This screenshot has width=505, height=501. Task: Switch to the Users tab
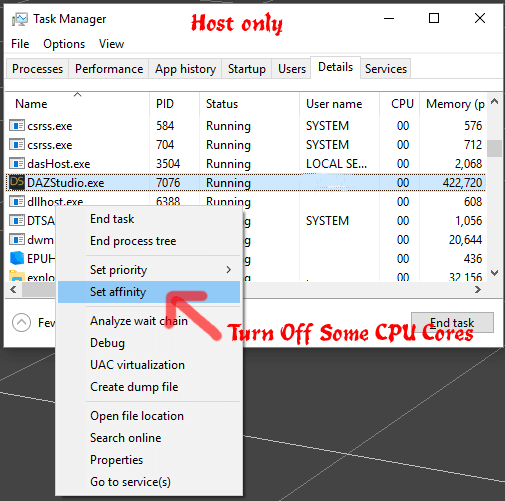(292, 69)
